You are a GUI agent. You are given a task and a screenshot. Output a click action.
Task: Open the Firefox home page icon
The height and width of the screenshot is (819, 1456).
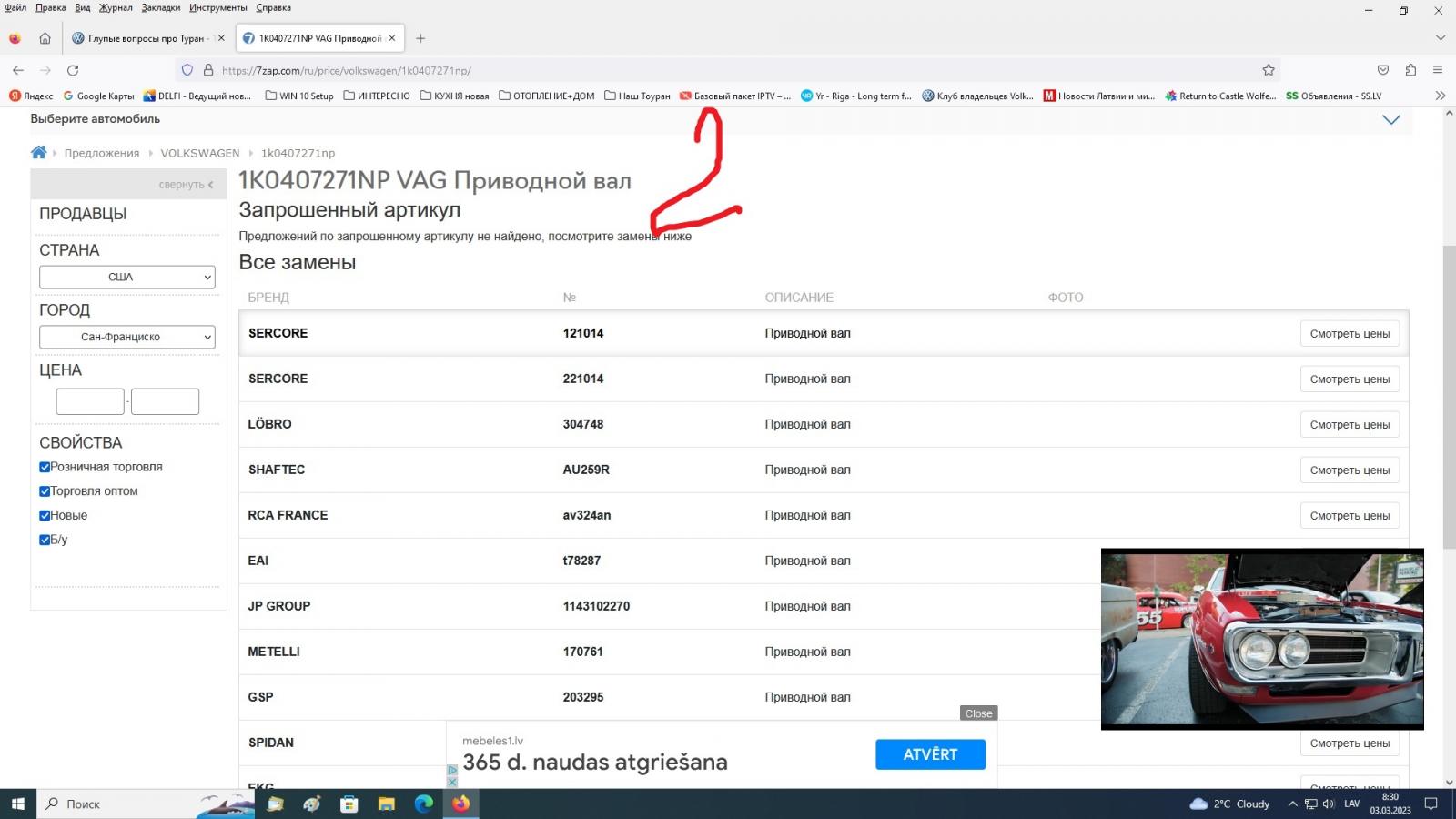point(45,38)
